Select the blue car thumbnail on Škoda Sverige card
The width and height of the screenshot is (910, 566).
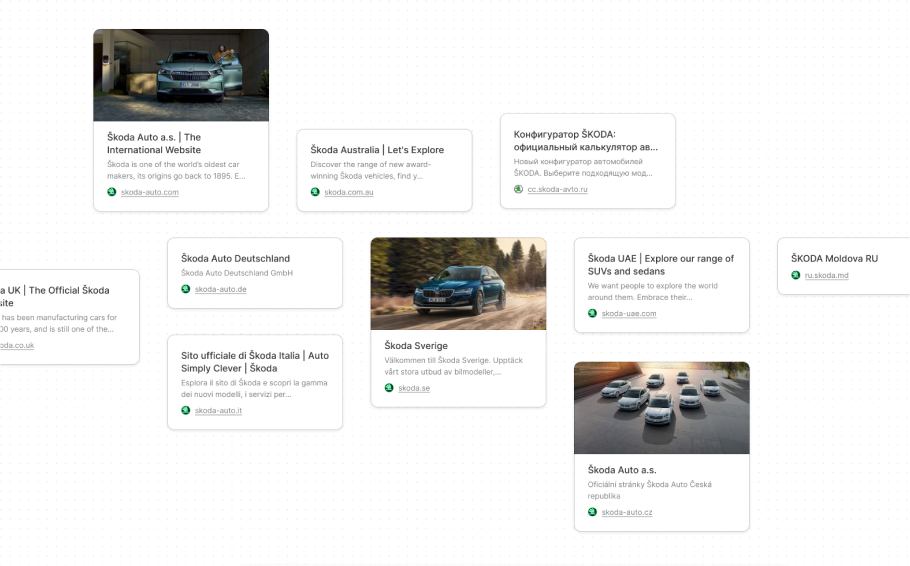click(458, 283)
